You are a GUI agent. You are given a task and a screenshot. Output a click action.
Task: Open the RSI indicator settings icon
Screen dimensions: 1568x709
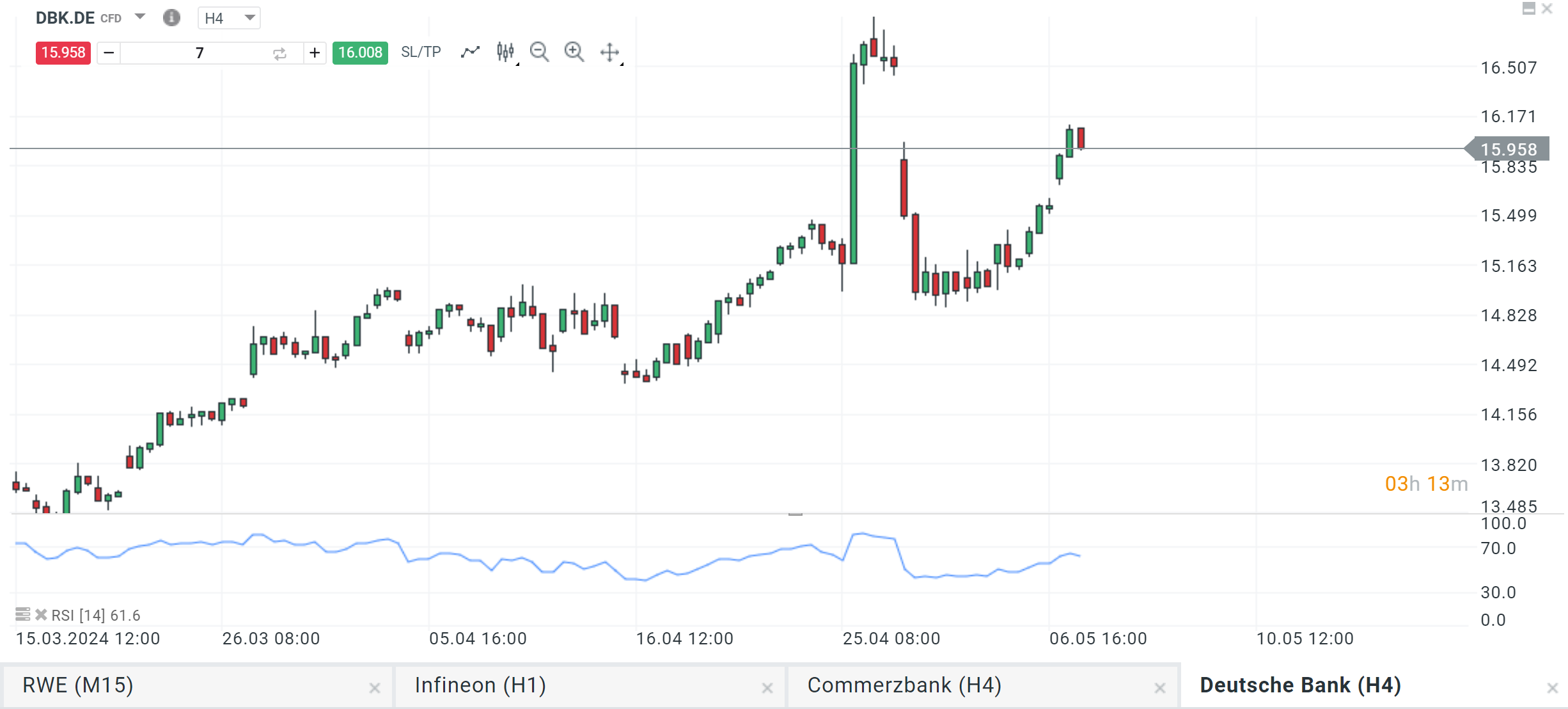pyautogui.click(x=22, y=614)
